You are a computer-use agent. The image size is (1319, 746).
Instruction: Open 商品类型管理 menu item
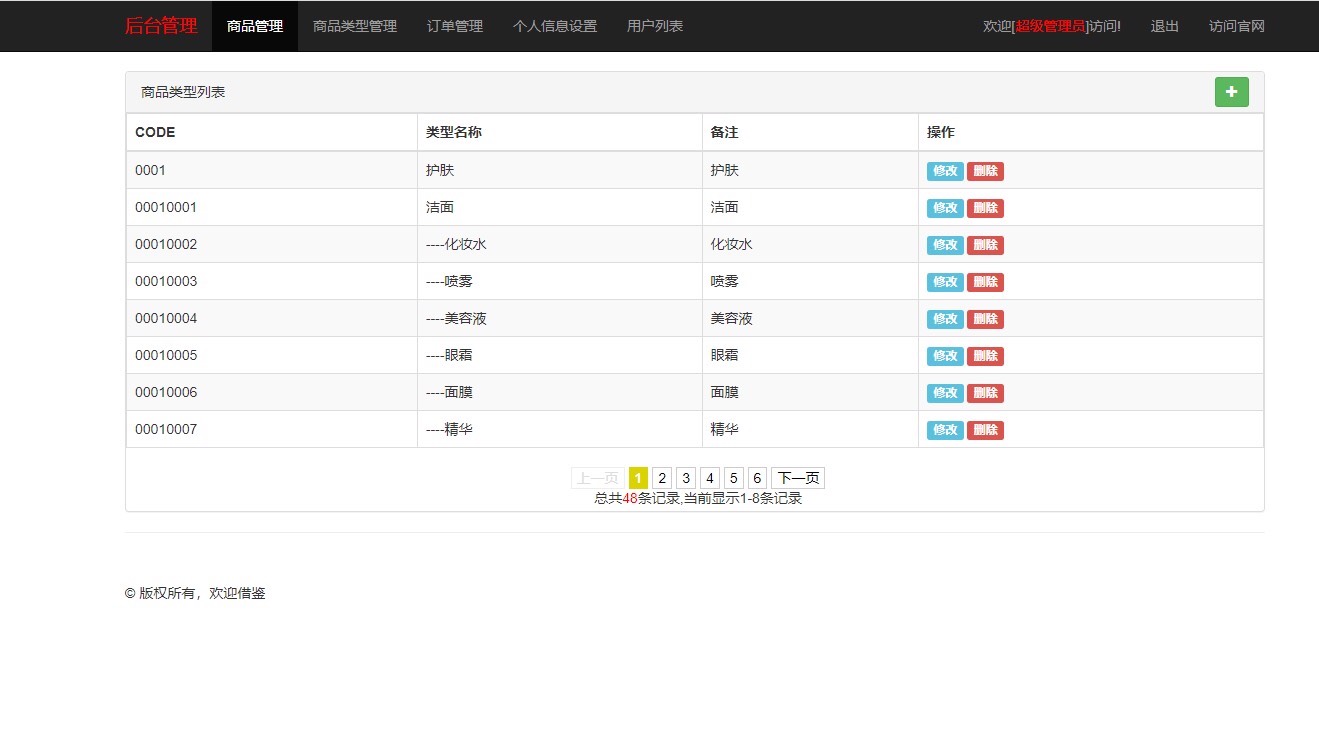pyautogui.click(x=355, y=26)
